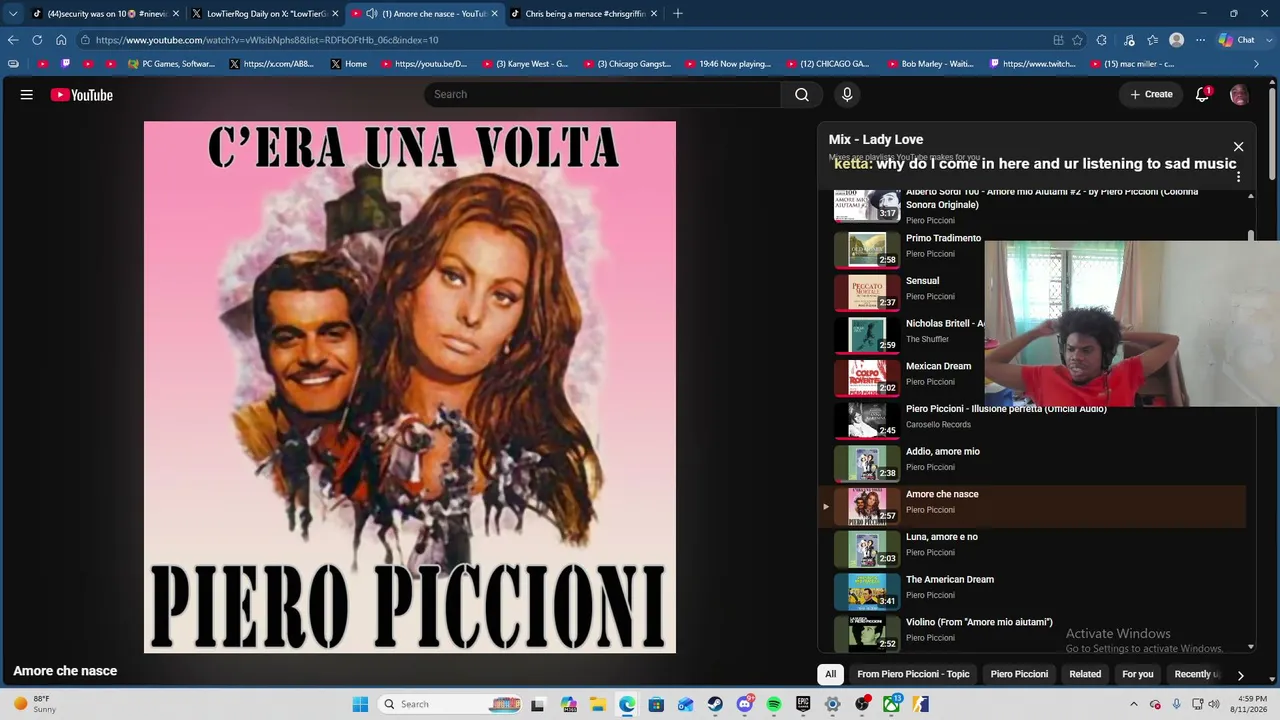Select the All filter chip
The image size is (1280, 720).
(x=830, y=674)
